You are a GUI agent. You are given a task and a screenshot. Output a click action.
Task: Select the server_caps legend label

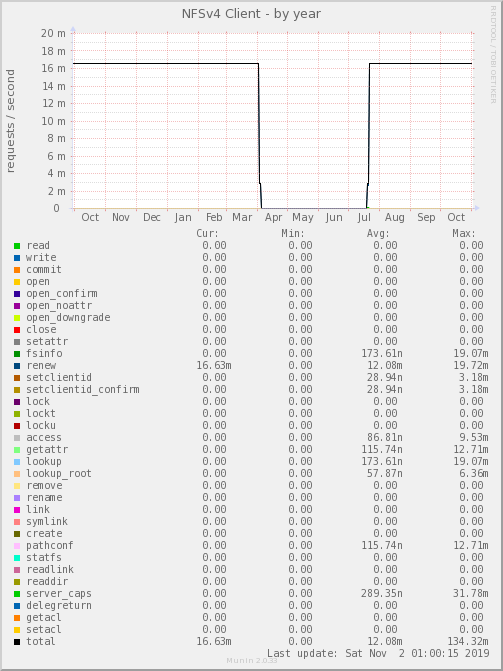pyautogui.click(x=59, y=594)
